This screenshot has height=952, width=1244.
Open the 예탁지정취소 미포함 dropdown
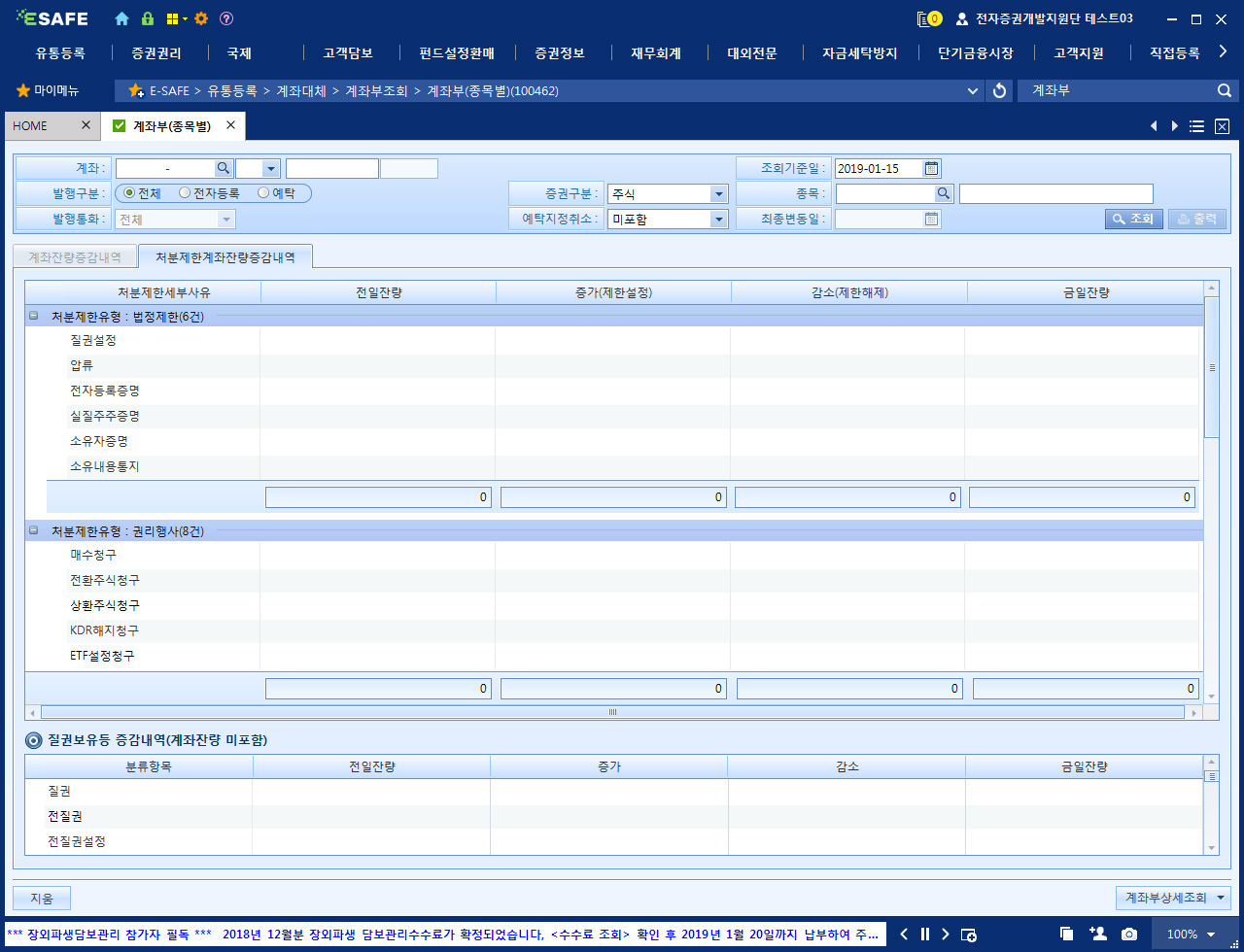coord(718,220)
